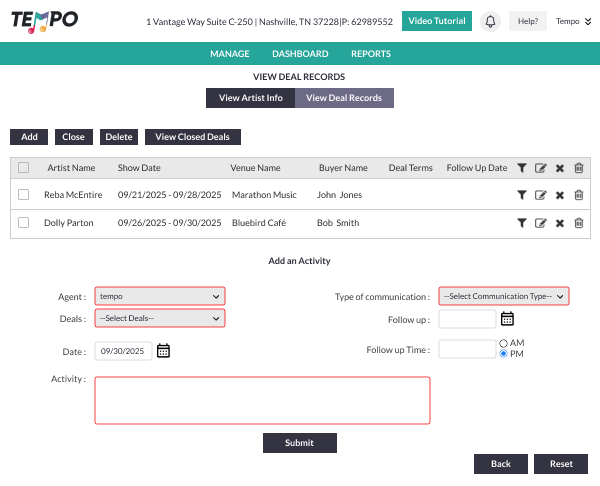Switch to View Artist Info tab

point(250,98)
